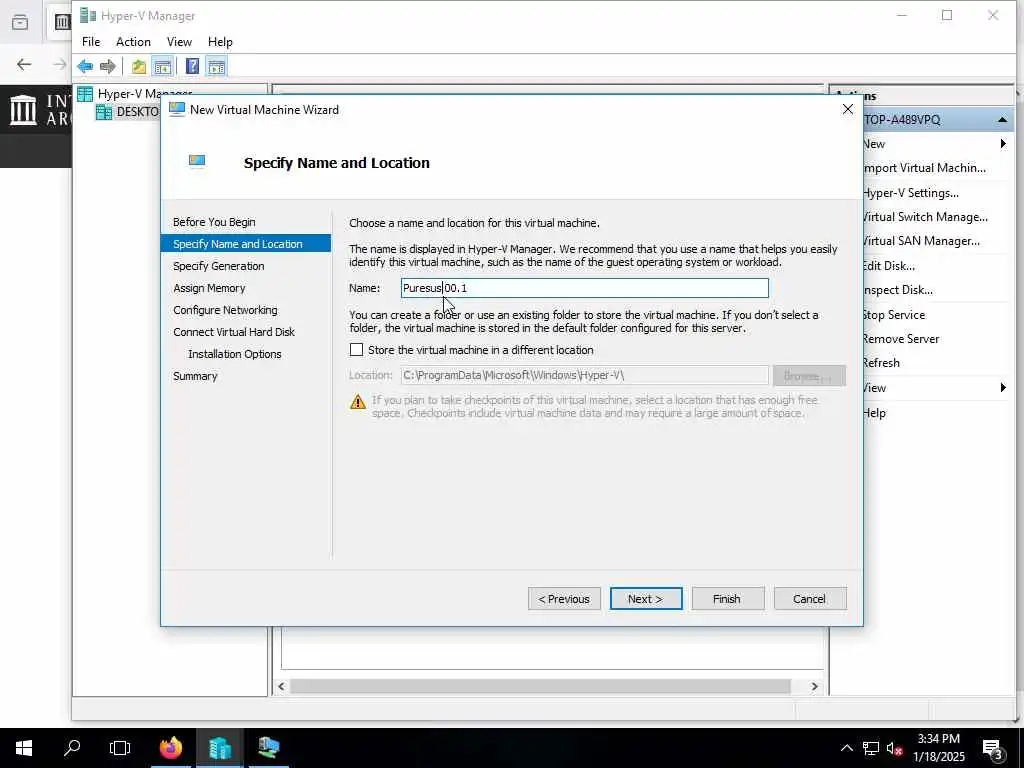This screenshot has width=1024, height=768.
Task: Click the Back arrow in Hyper-V toolbar
Action: 85,67
